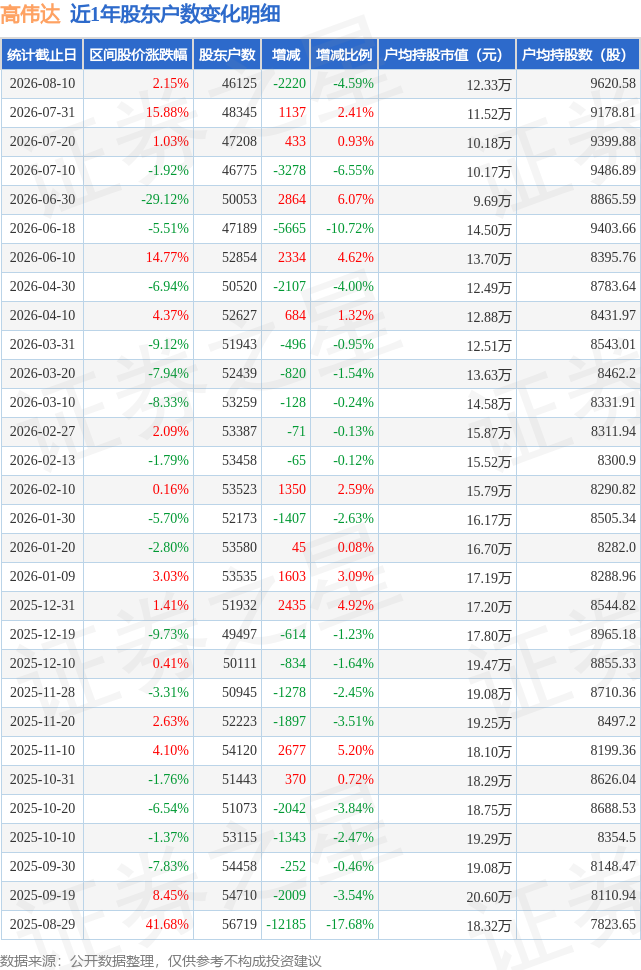Viewport: 641px width, 970px height.
Task: Click the 户均持股数（股） column header
Action: [x=578, y=55]
